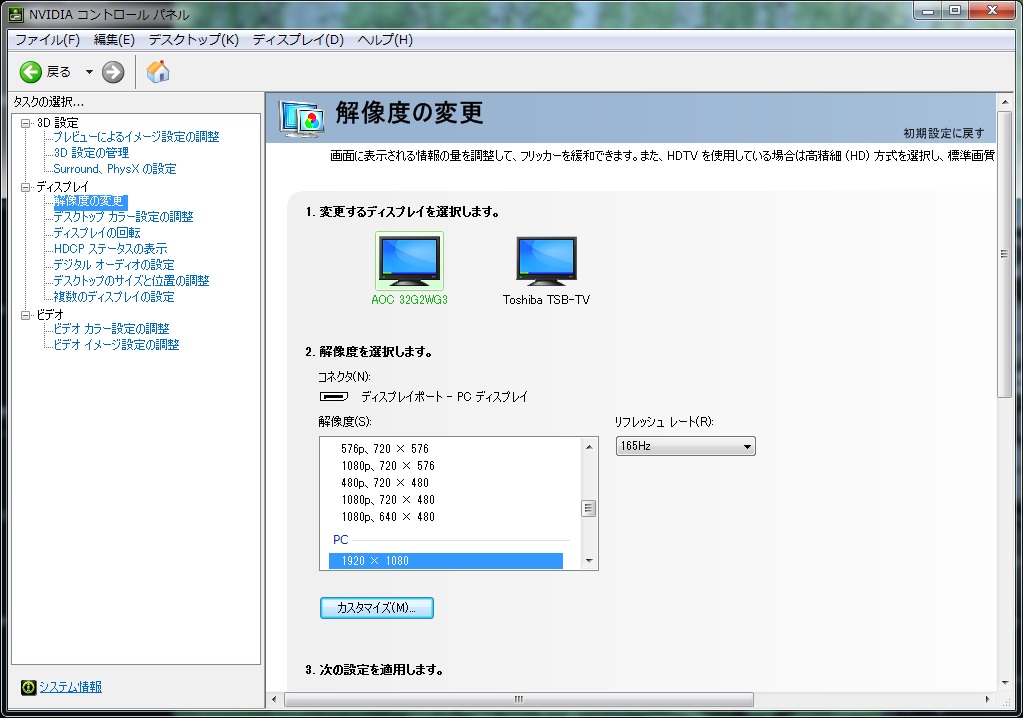Click the resolution list scroll up arrow

(x=588, y=447)
